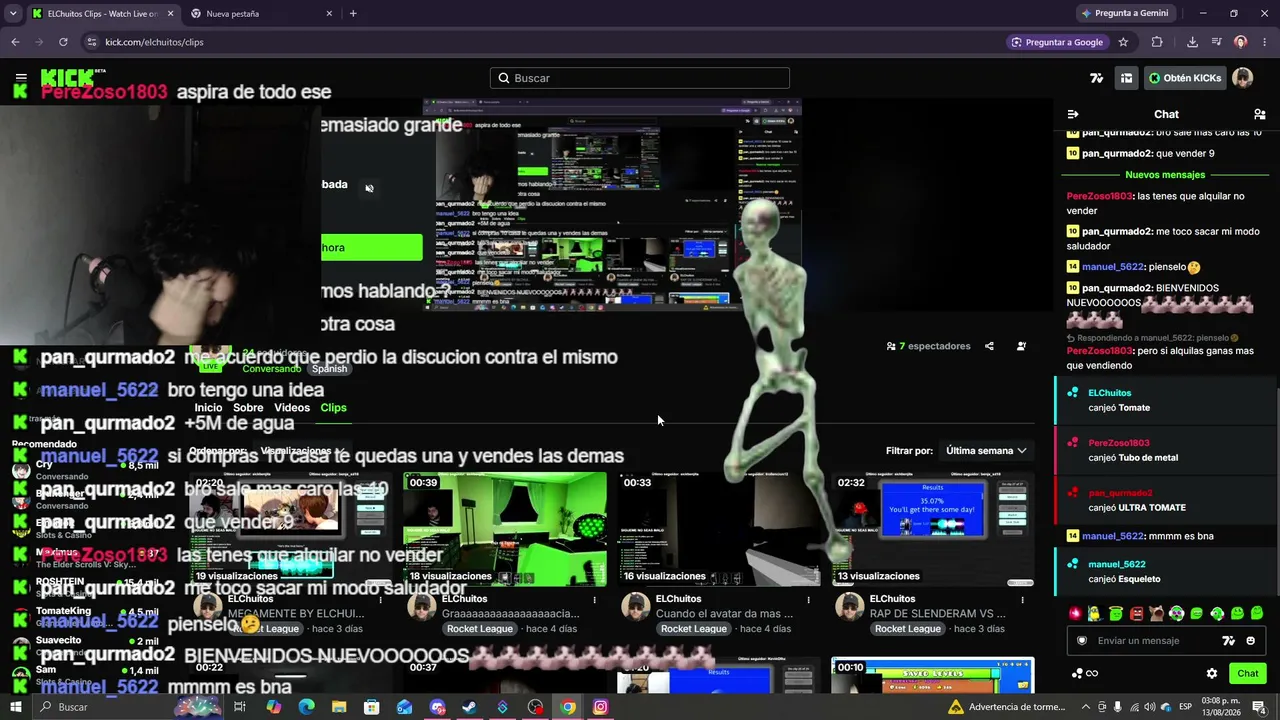This screenshot has width=1280, height=720.
Task: Click the Chrome address bar URL
Action: [154, 42]
